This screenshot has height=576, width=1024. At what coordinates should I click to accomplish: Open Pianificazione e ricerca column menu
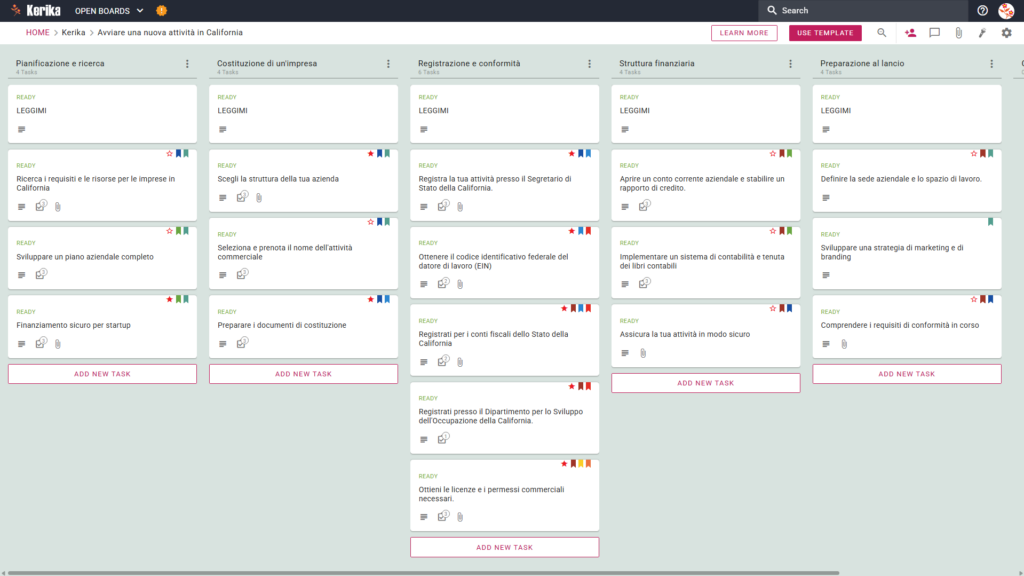(187, 64)
